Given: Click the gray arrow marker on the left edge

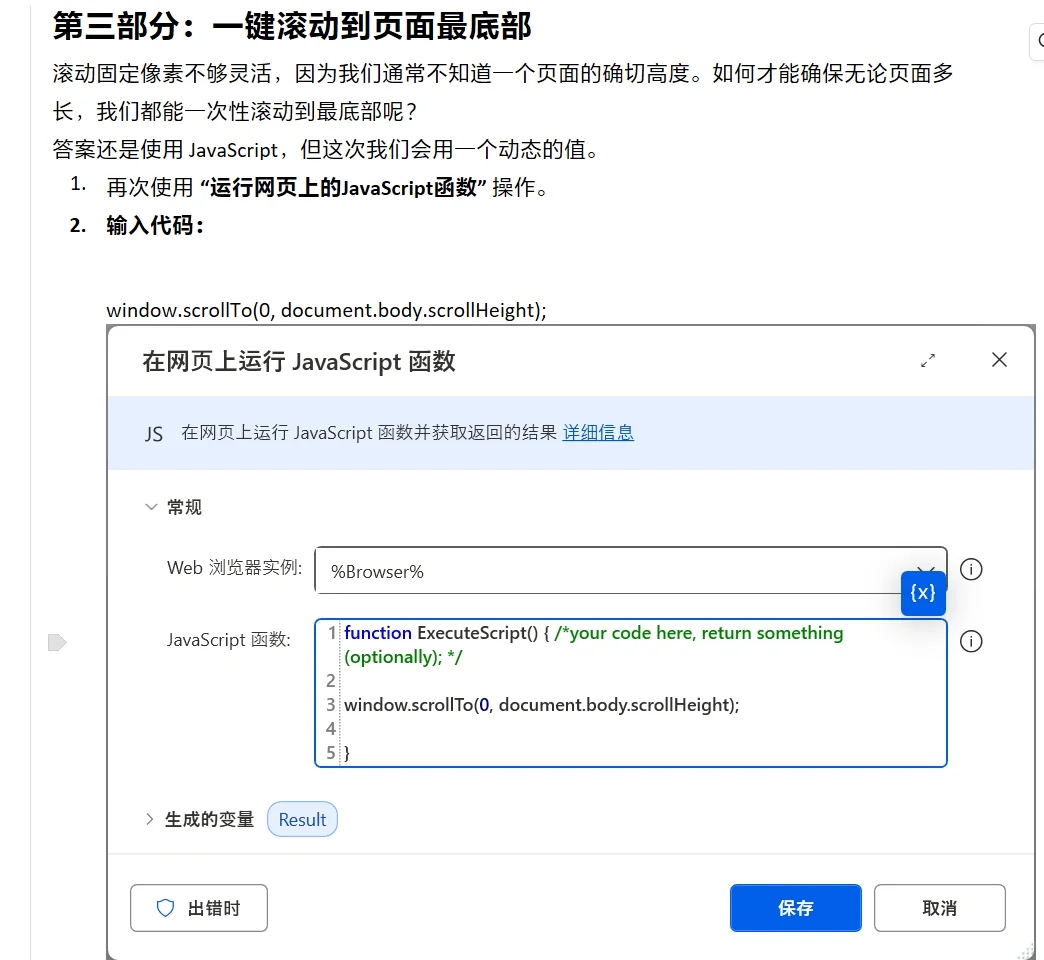Looking at the screenshot, I should click(58, 643).
